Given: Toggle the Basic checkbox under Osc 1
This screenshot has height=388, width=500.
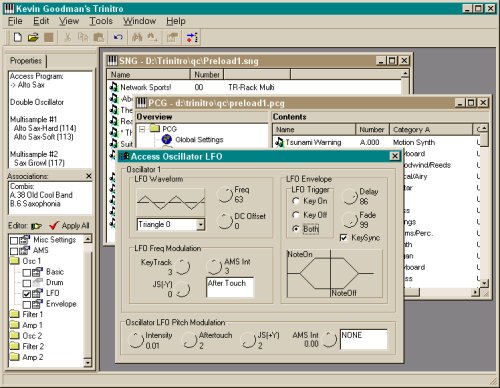Looking at the screenshot, I should [27, 273].
